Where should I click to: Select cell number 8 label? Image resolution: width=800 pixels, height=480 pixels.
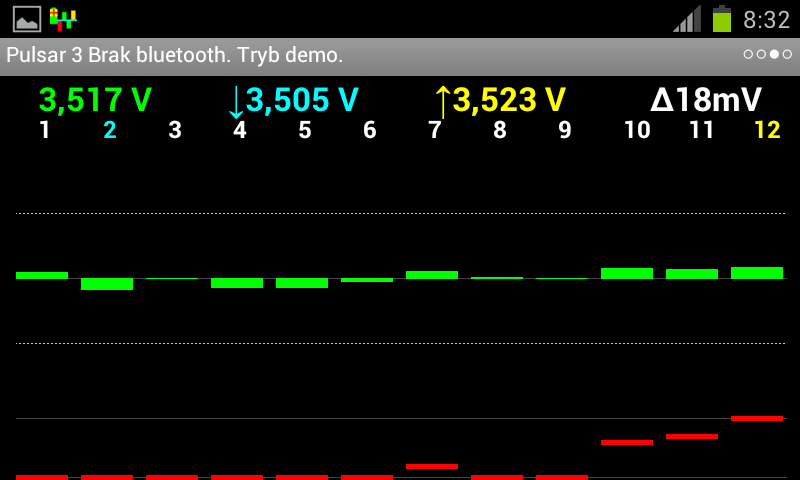click(500, 130)
